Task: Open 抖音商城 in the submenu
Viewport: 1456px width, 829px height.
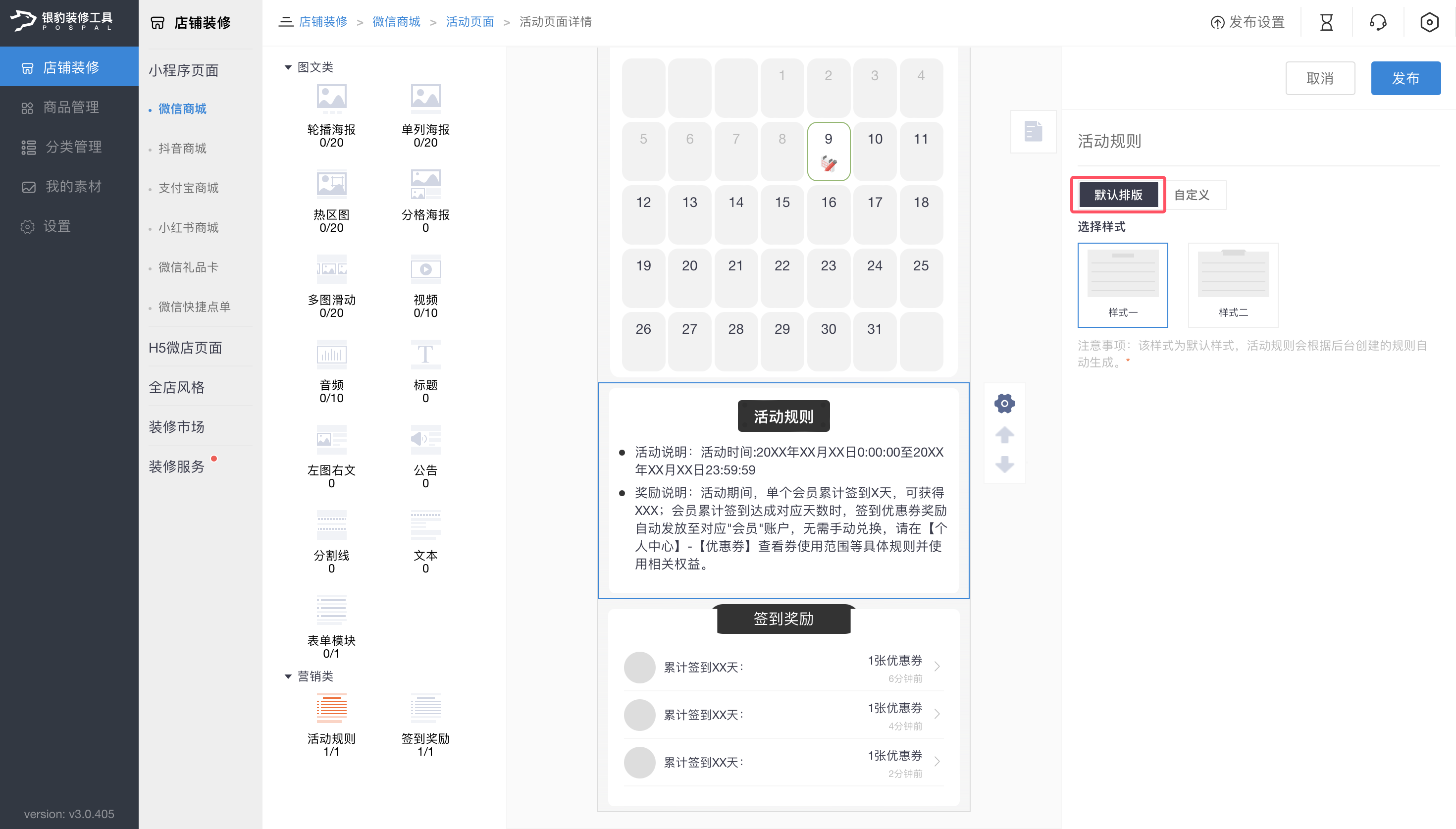Action: coord(182,149)
